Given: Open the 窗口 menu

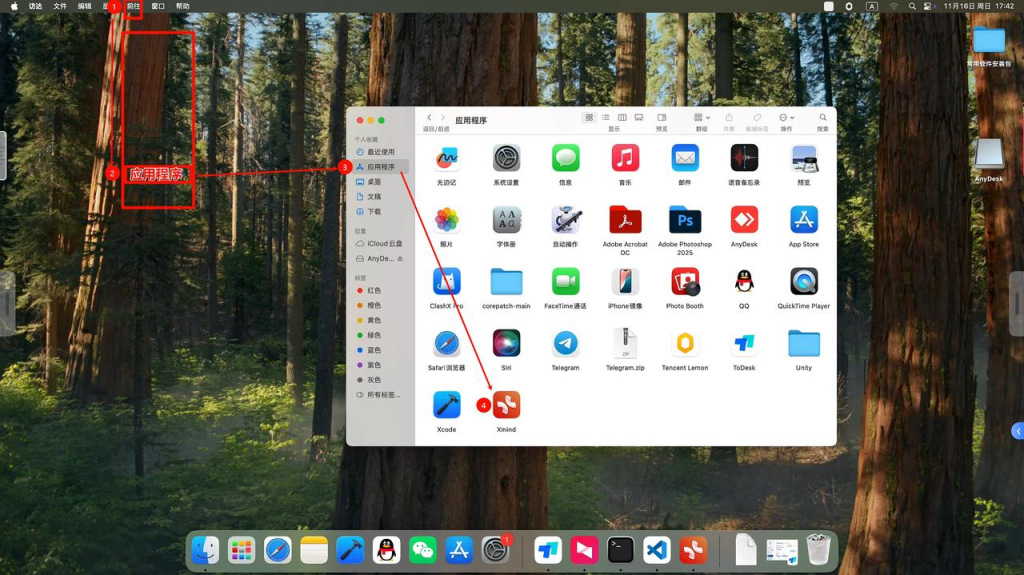Looking at the screenshot, I should click(158, 6).
